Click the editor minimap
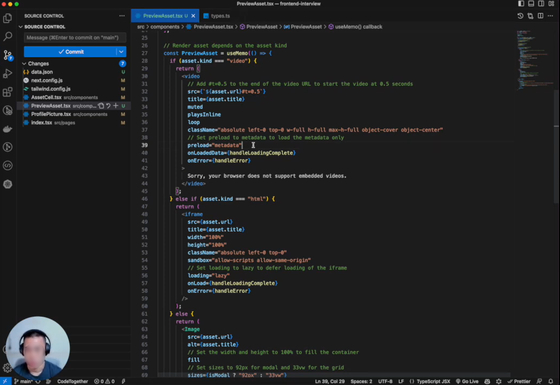This screenshot has width=560, height=385. click(534, 61)
